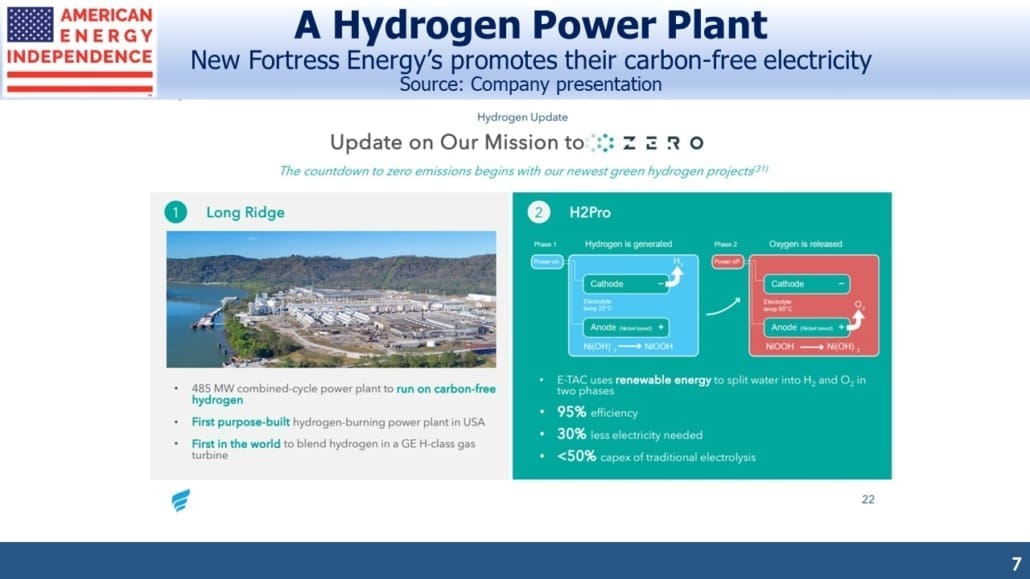Screen dimensions: 1030x579
Task: Click the 'First in the world' bullet text
Action: [x=334, y=449]
